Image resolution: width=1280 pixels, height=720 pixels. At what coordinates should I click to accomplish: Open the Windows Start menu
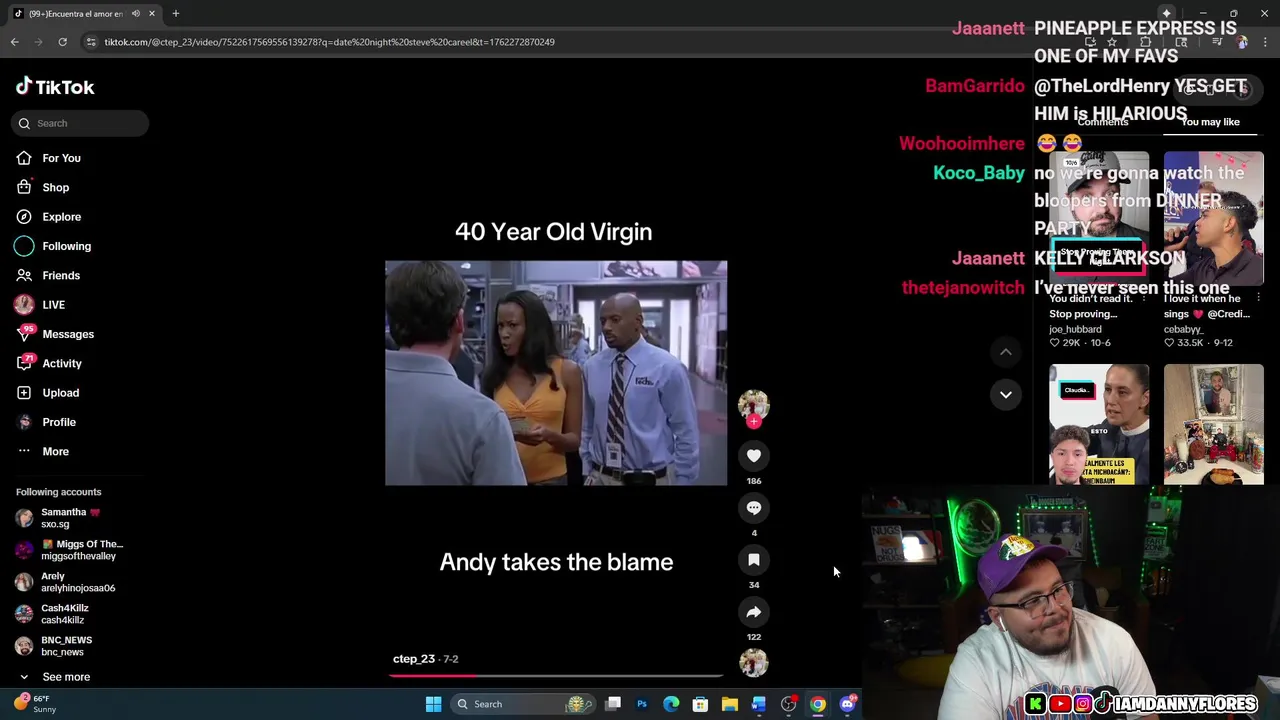[x=433, y=704]
